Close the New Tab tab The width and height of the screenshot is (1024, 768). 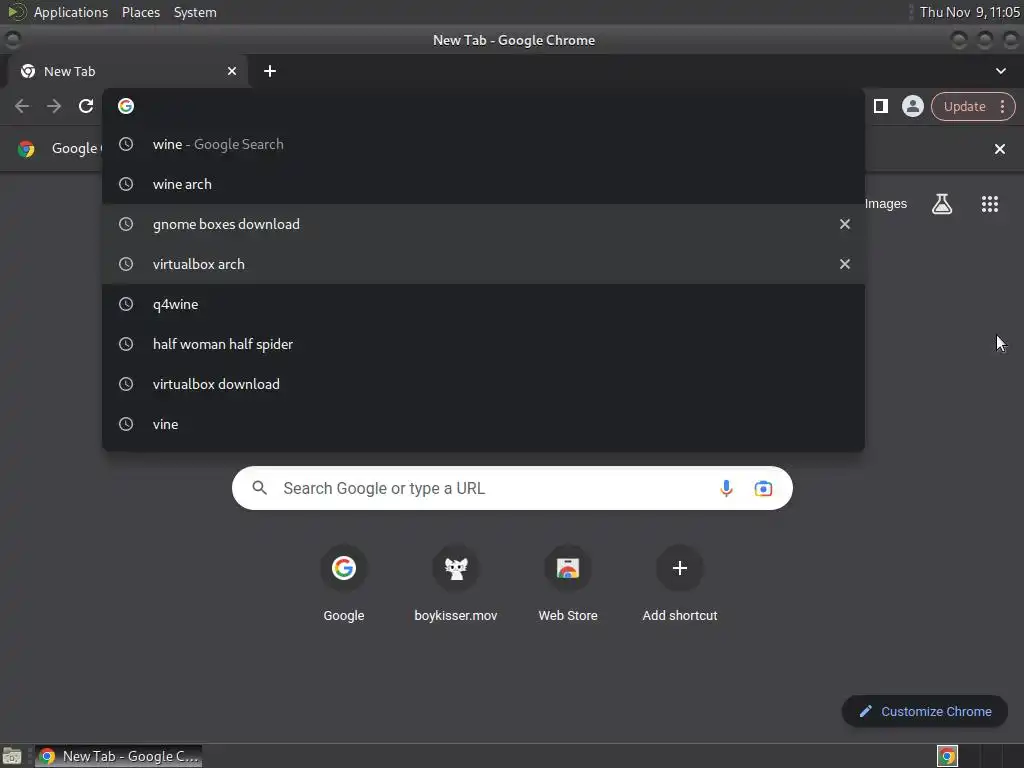(x=232, y=71)
